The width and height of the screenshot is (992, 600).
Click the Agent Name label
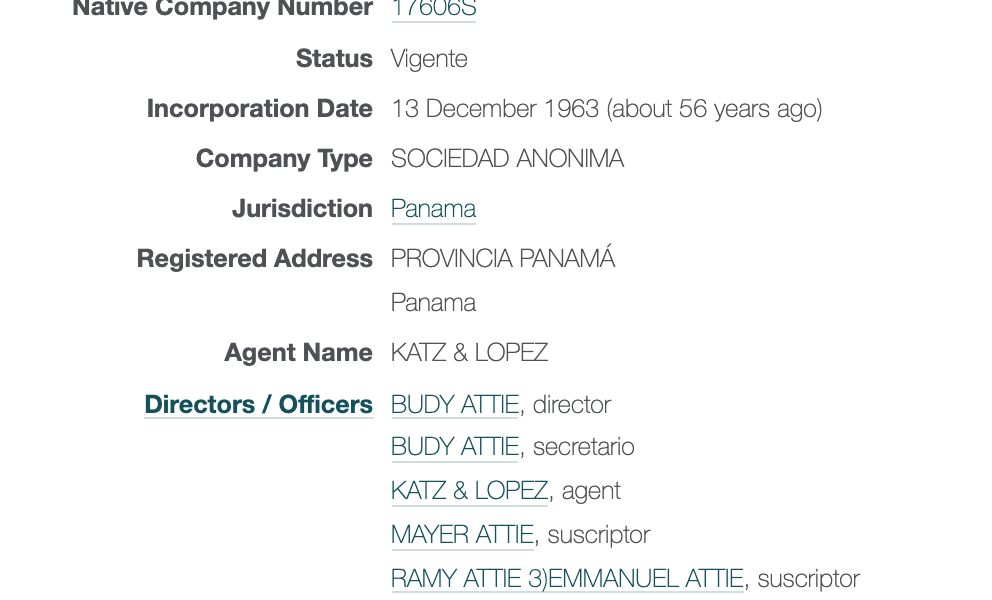pos(299,353)
